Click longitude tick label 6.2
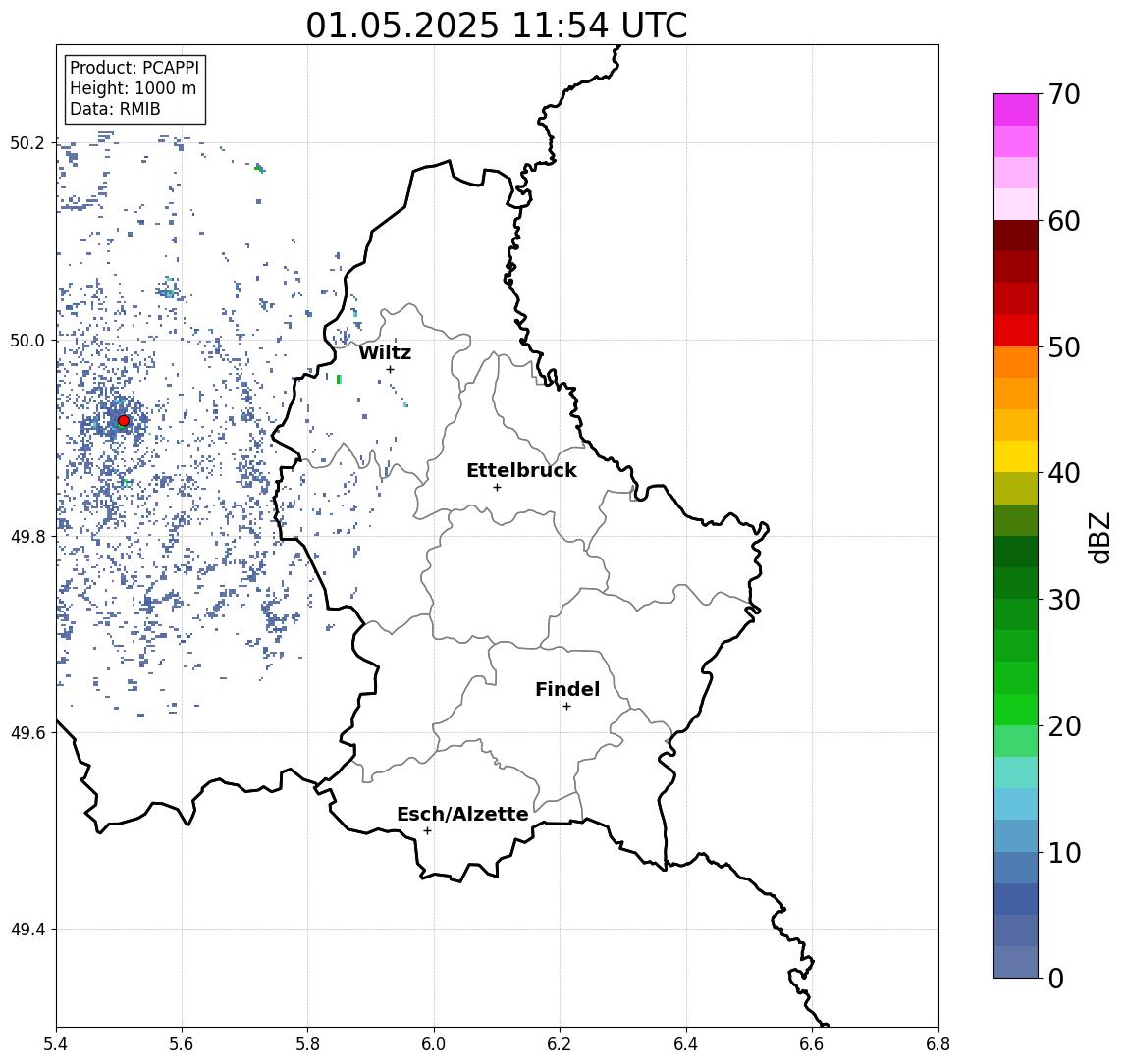 tap(560, 1044)
